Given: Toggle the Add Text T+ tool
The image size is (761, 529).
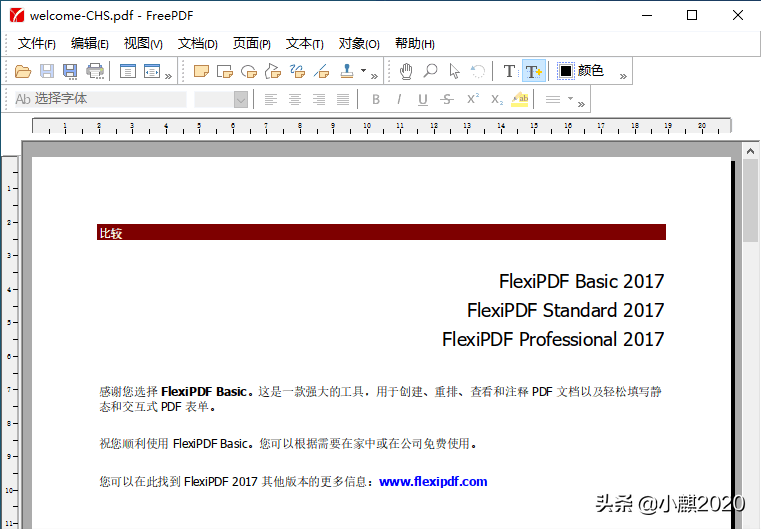Looking at the screenshot, I should pyautogui.click(x=534, y=71).
